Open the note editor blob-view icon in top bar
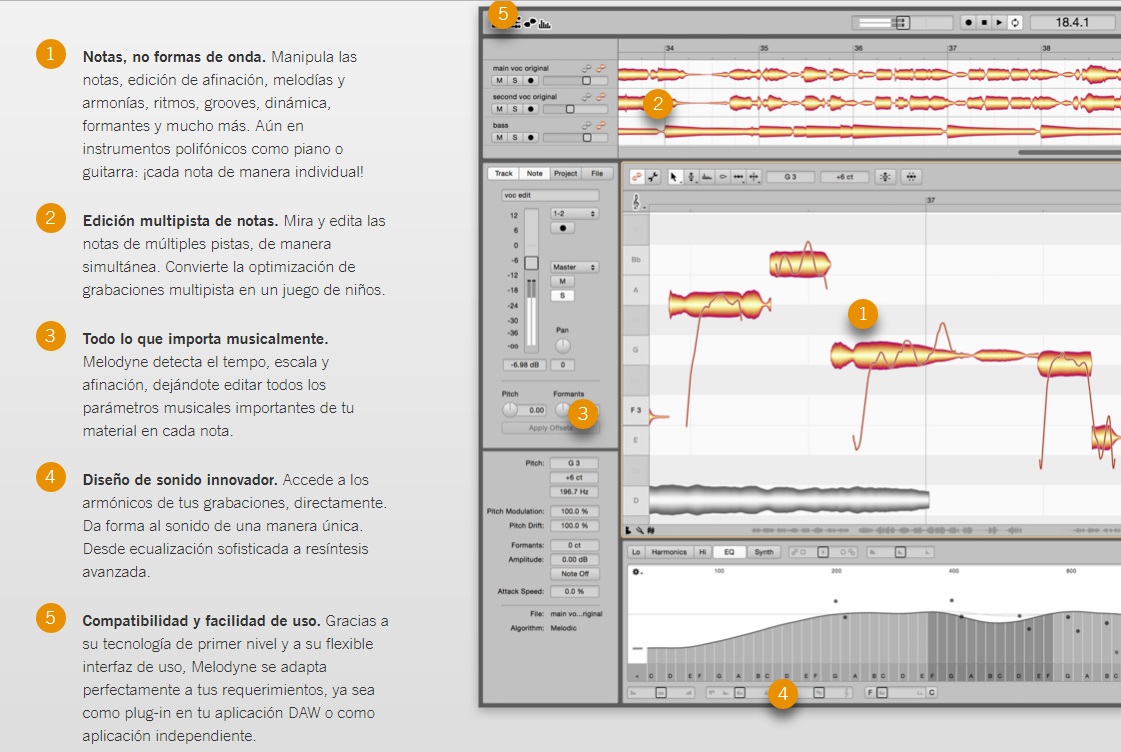 (x=530, y=24)
